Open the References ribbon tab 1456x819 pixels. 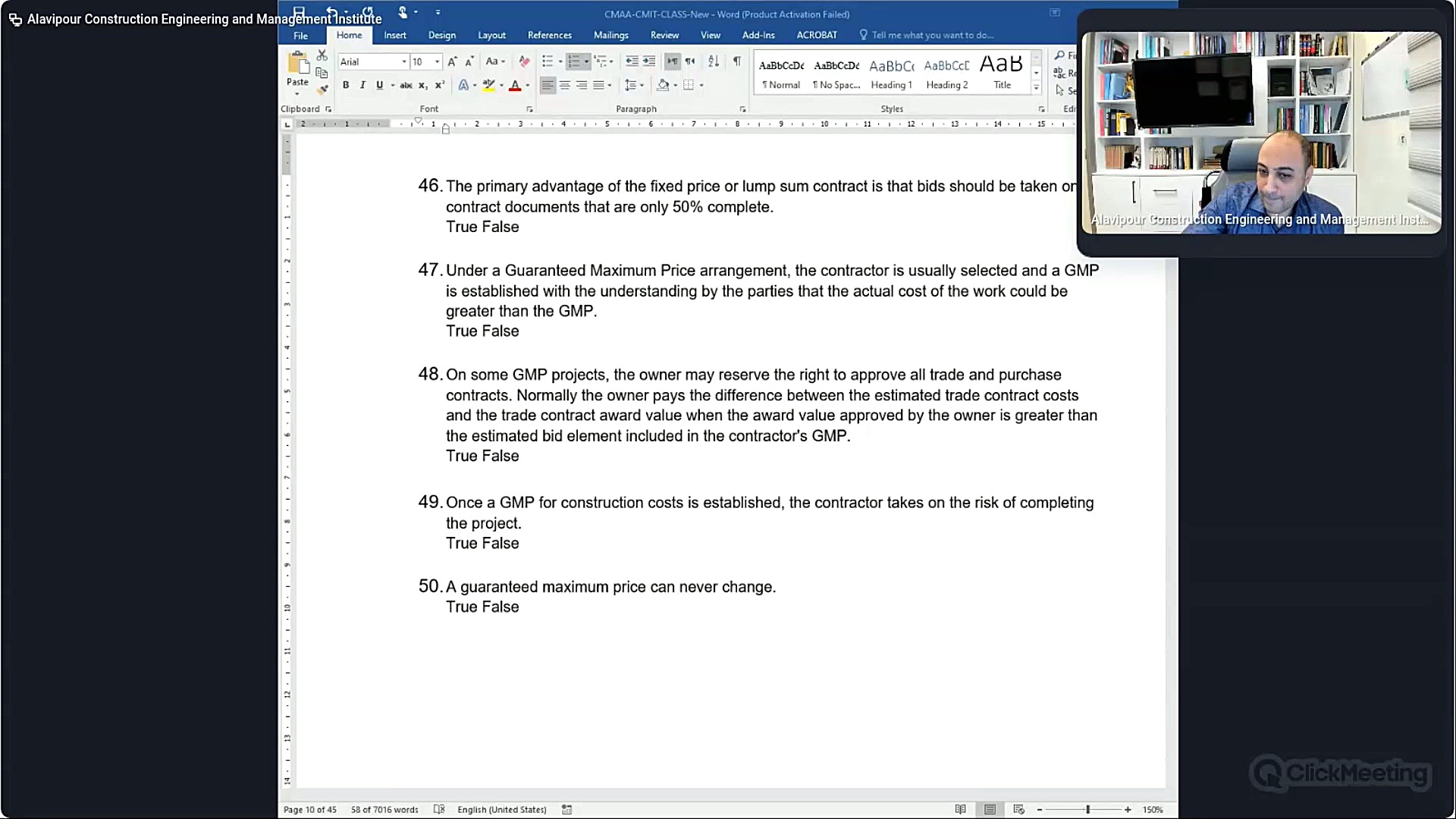549,35
